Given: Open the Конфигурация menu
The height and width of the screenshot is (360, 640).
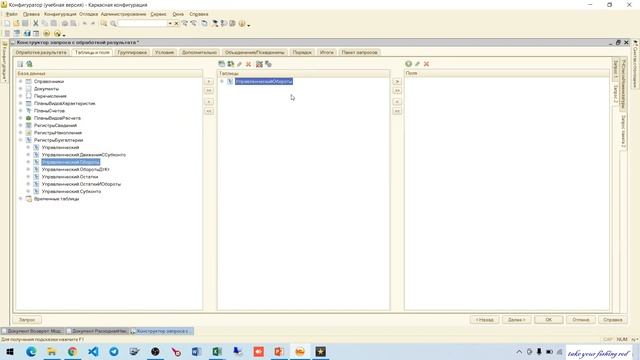Looking at the screenshot, I should pos(60,14).
